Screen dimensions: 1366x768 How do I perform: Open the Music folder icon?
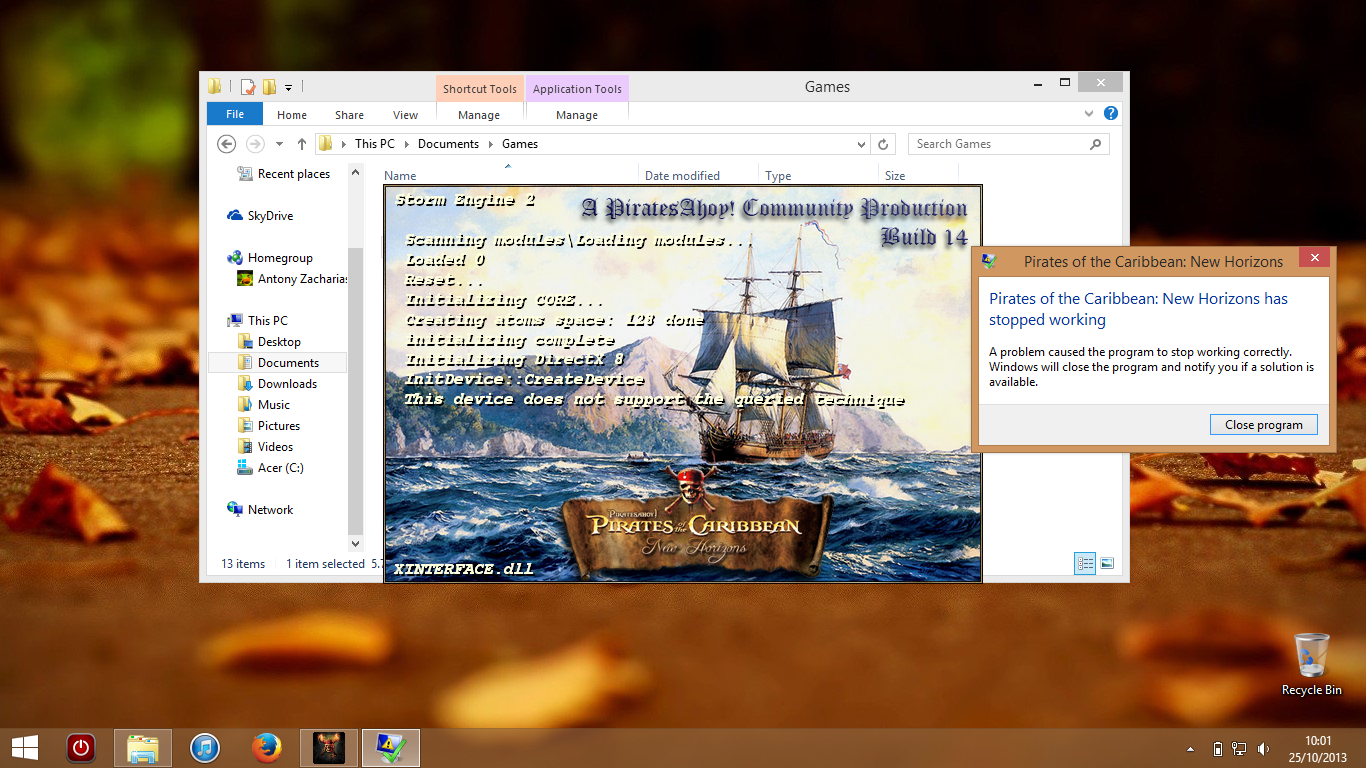[x=245, y=405]
